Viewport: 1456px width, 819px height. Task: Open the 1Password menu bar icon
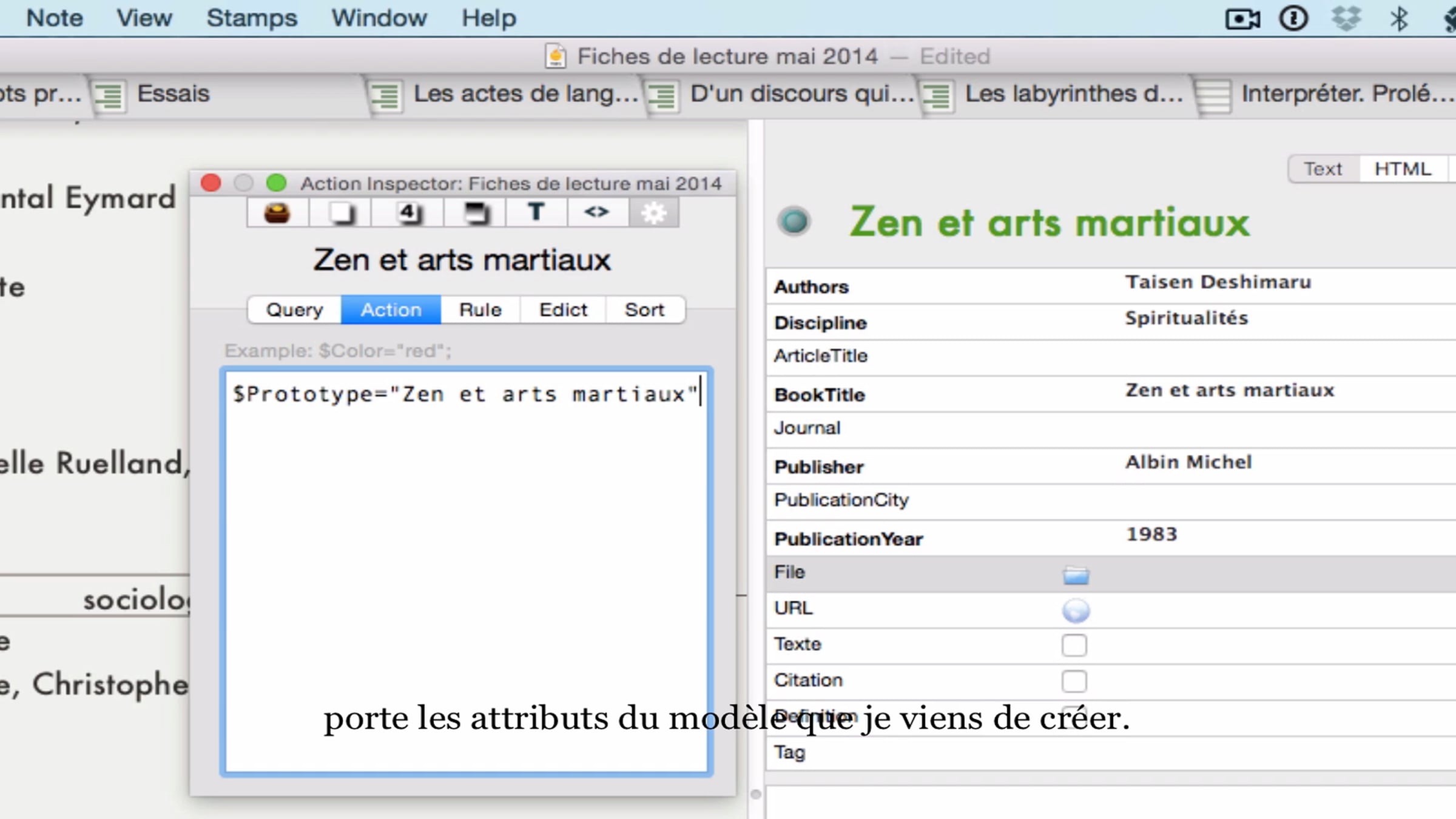(x=1293, y=18)
